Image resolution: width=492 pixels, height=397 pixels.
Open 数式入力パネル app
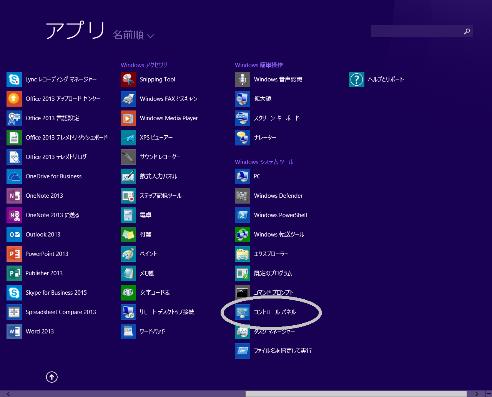coord(149,176)
